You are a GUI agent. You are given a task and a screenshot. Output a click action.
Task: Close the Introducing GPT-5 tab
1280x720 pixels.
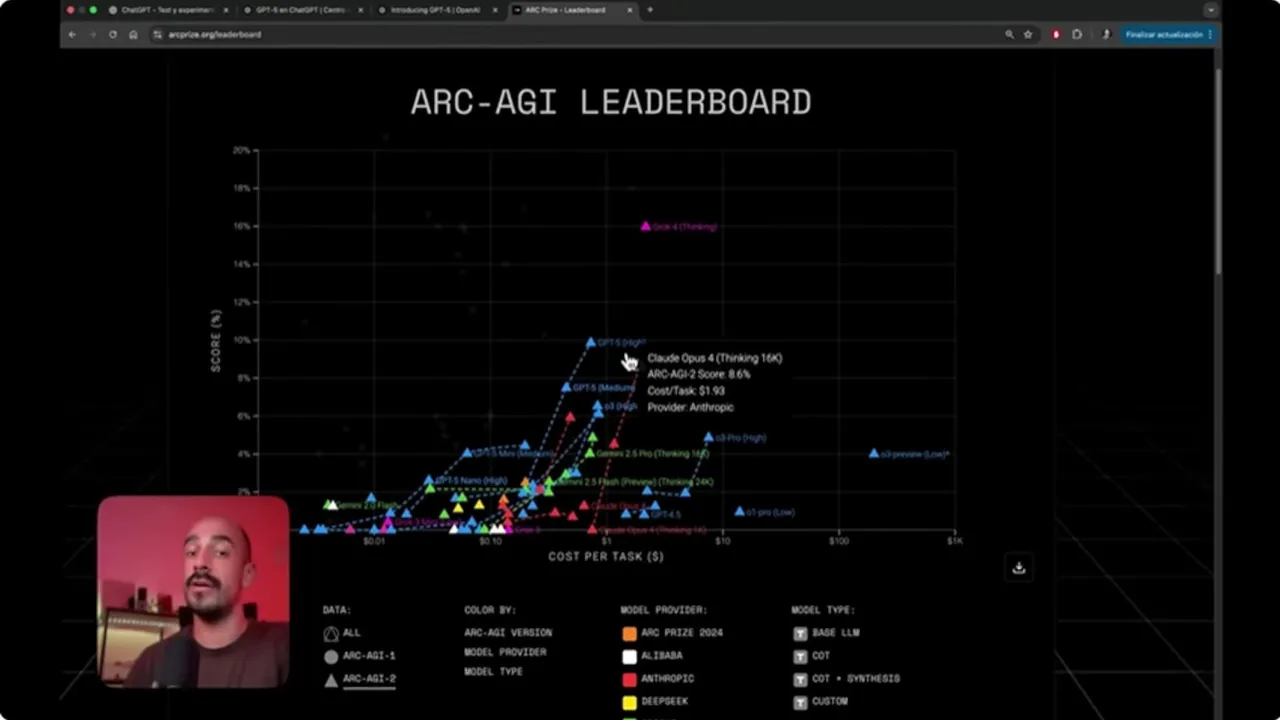point(495,10)
